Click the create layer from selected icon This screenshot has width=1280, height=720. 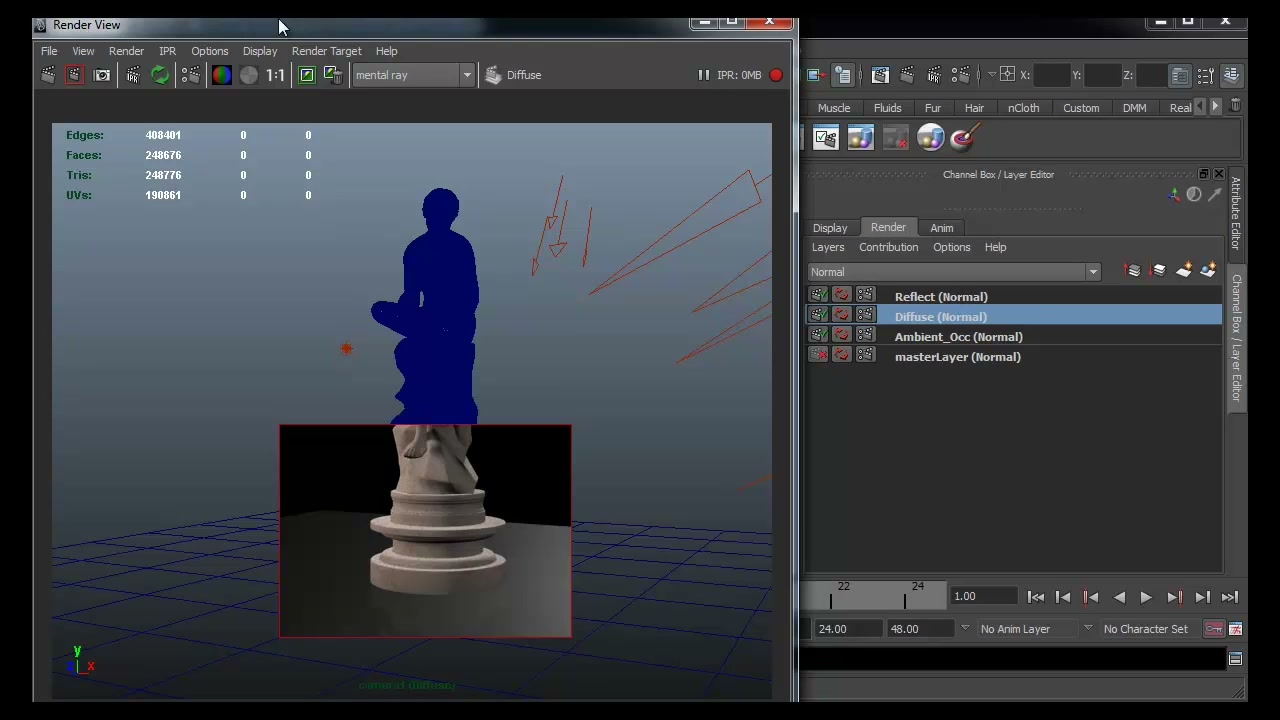tap(1208, 271)
